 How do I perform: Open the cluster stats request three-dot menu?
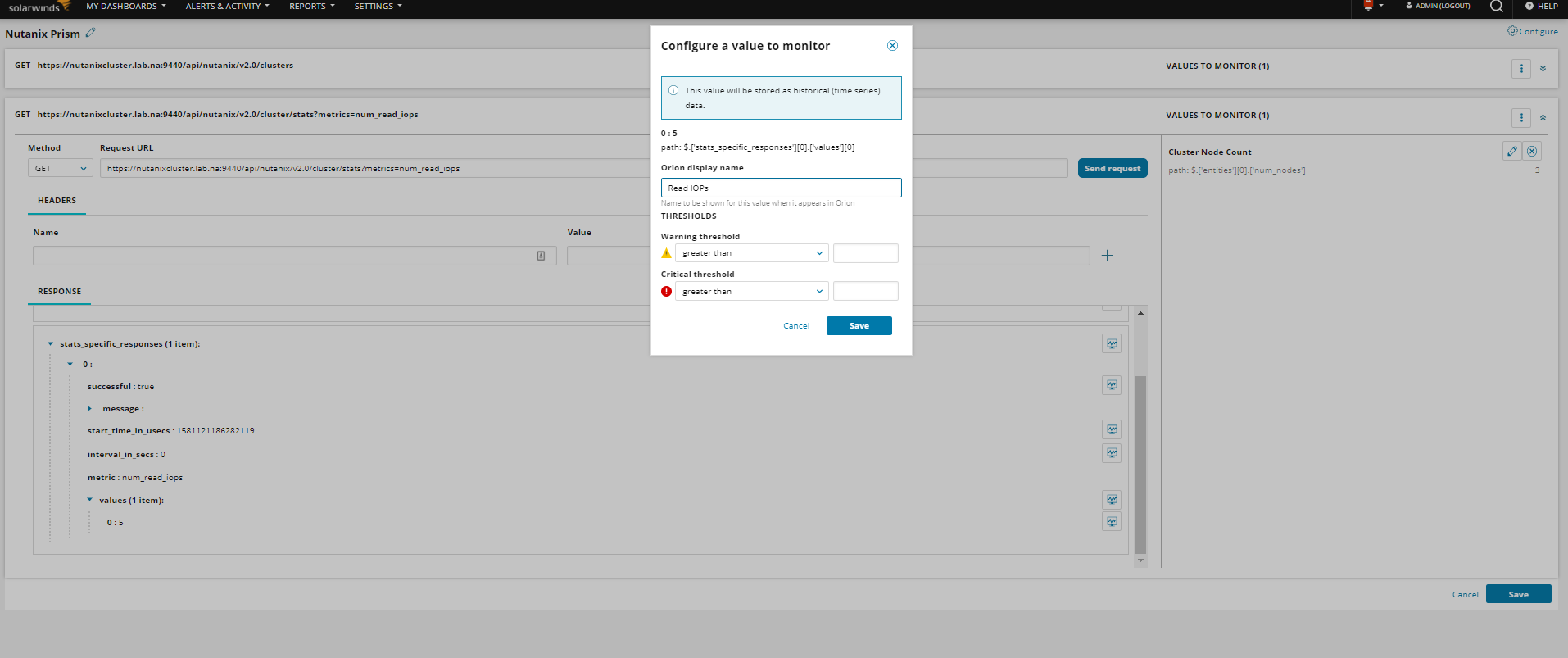click(x=1521, y=118)
